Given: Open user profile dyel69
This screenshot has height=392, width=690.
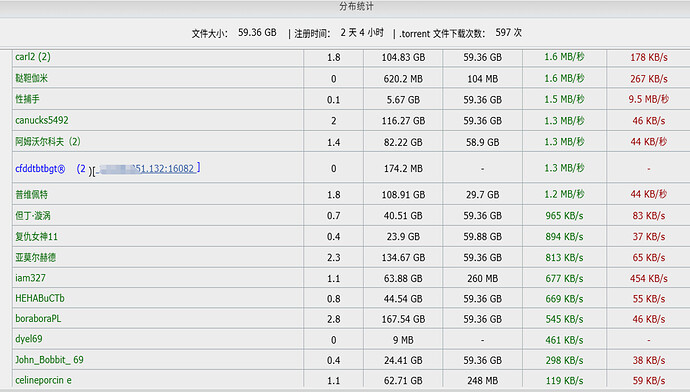Looking at the screenshot, I should click(x=29, y=339).
